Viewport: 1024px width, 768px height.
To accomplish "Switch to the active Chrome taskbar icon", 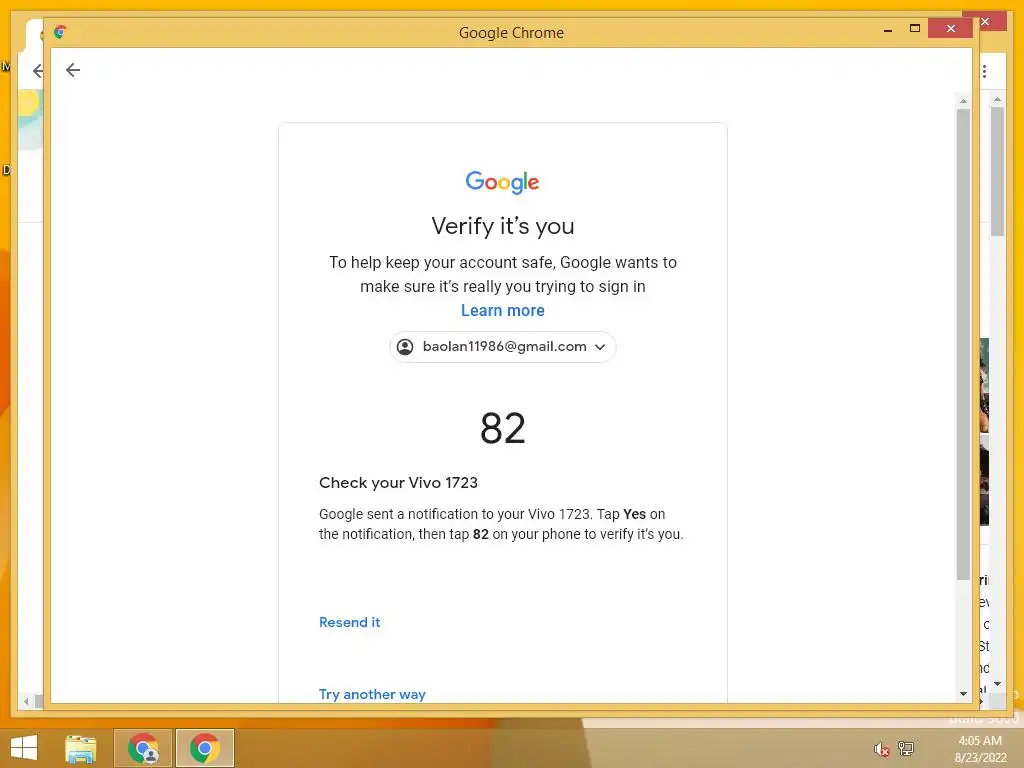I will tap(204, 748).
